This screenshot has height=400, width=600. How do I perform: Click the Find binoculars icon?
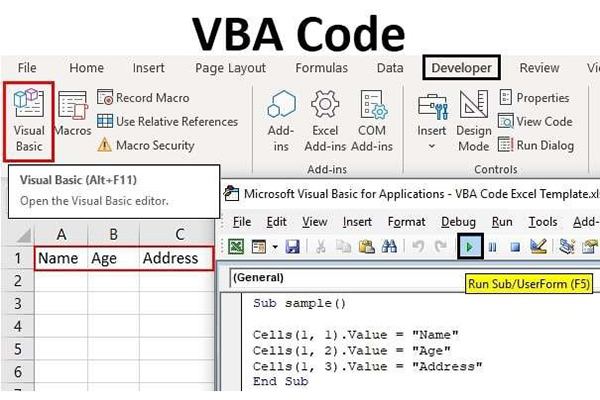pos(389,247)
